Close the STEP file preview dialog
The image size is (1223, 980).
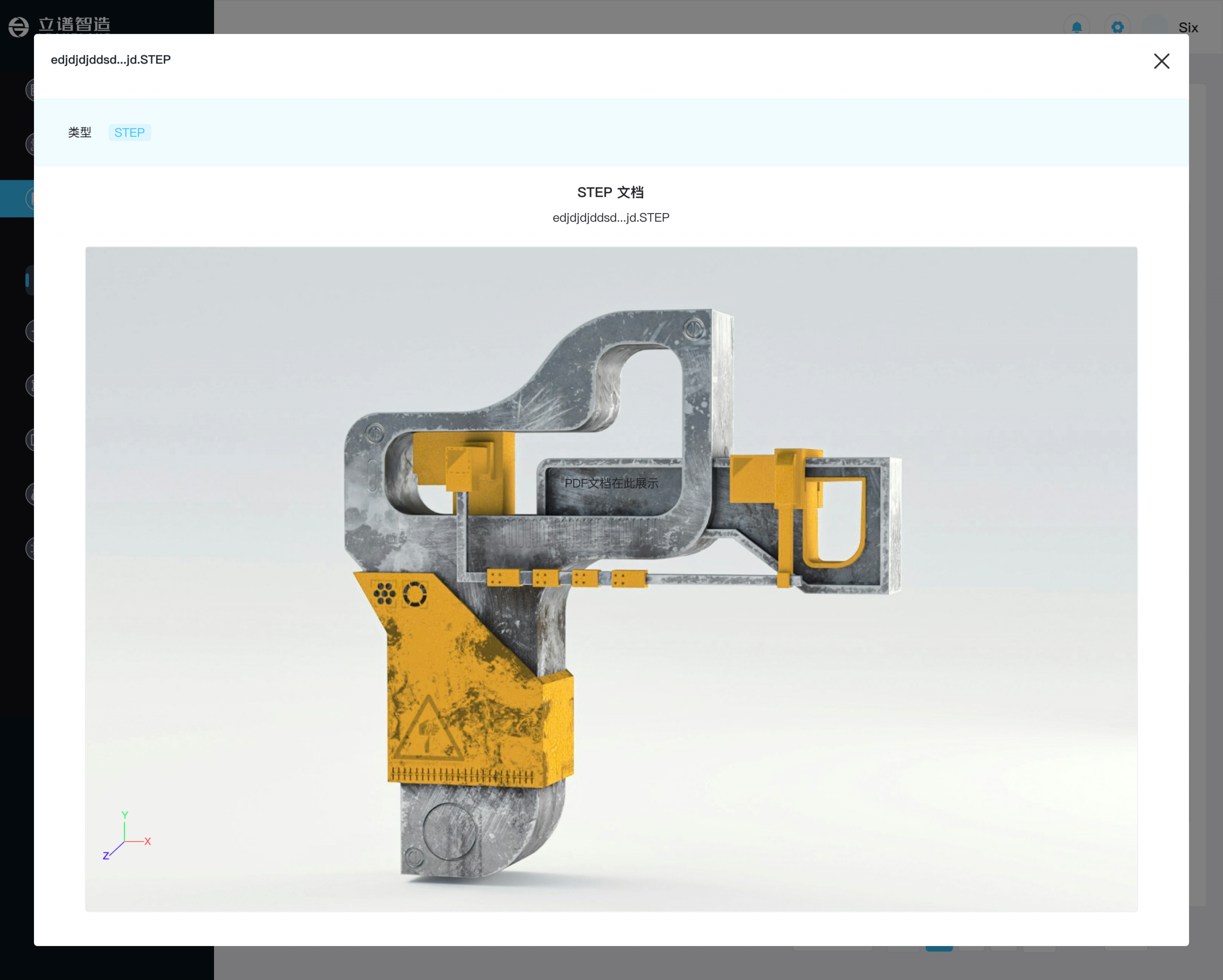(1161, 61)
